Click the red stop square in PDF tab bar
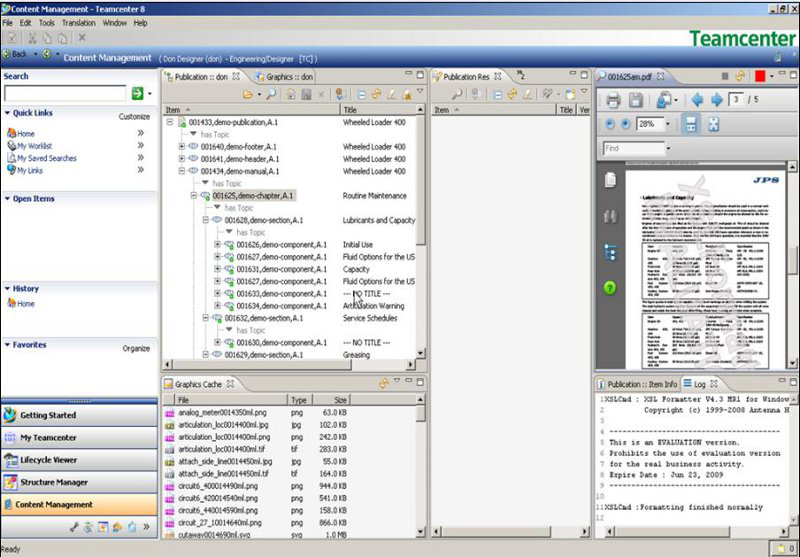Viewport: 800px width, 557px height. 760,76
